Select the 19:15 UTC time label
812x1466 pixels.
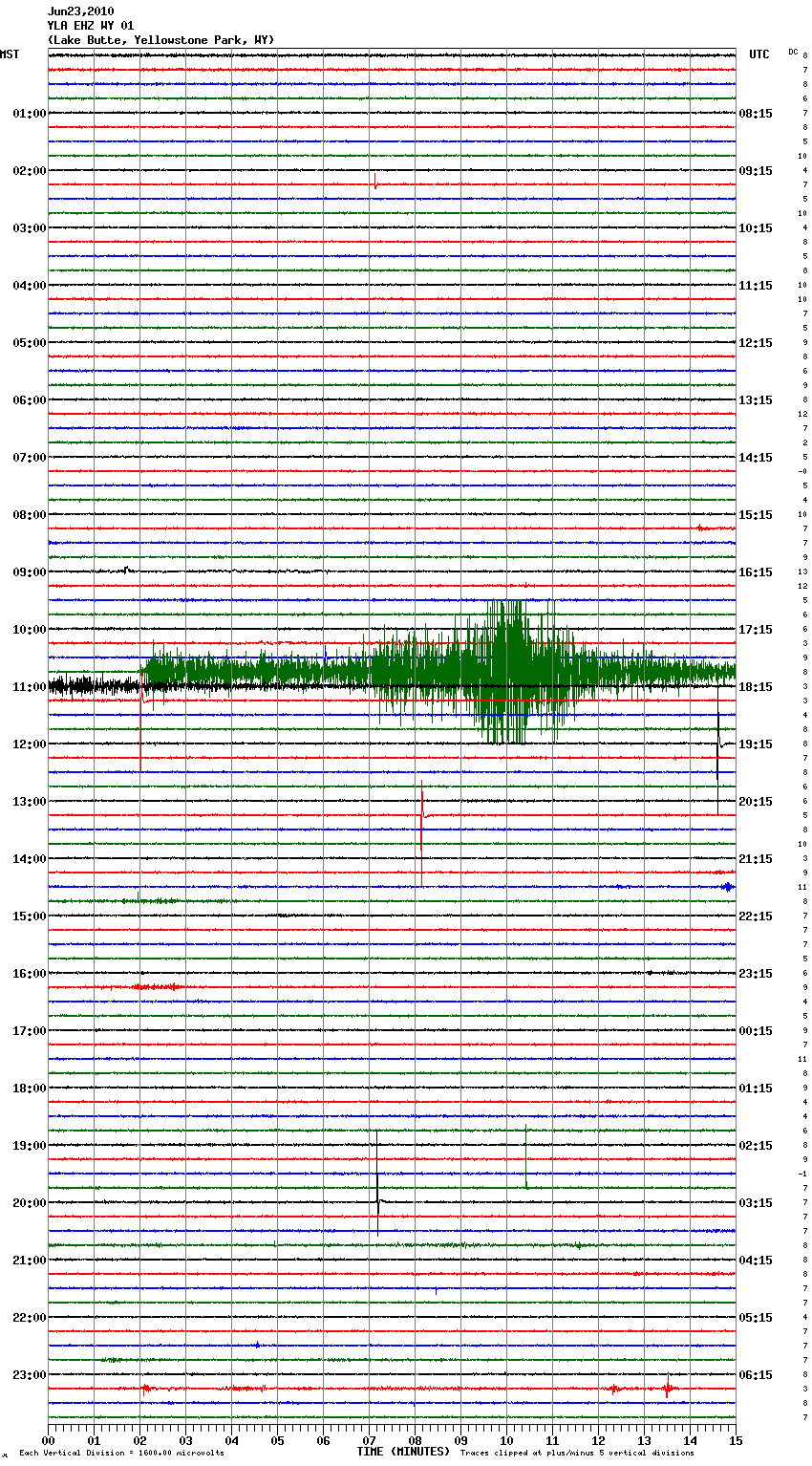tap(756, 744)
